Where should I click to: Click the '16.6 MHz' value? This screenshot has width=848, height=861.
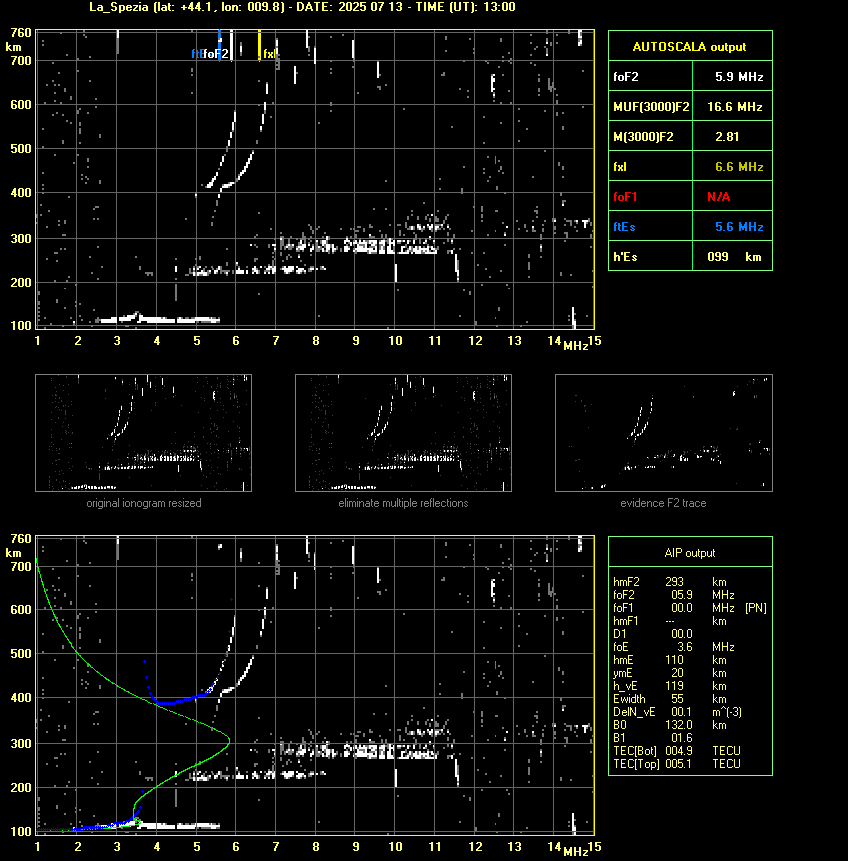[x=734, y=107]
